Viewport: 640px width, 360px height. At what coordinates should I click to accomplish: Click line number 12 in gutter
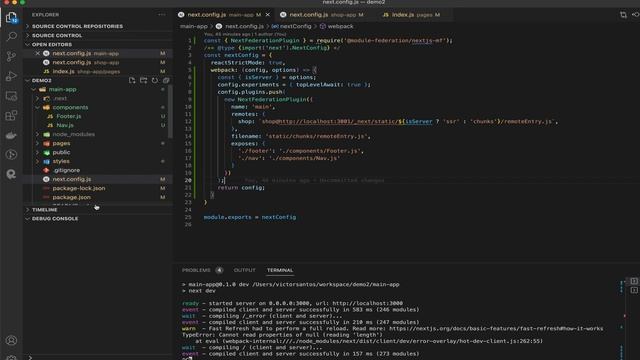[x=188, y=122]
